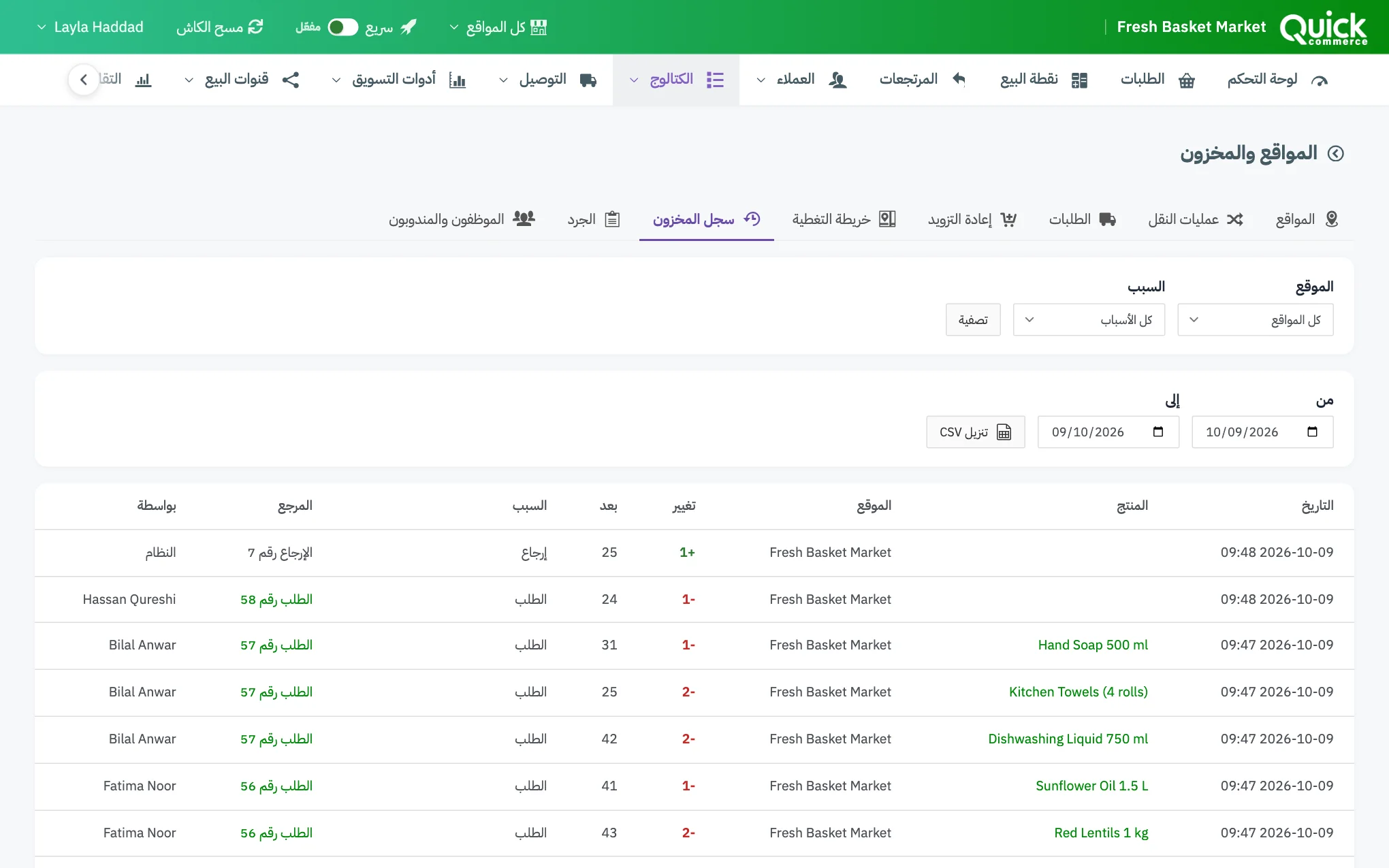Click the orders basket icon in navbar
Image resolution: width=1389 pixels, height=868 pixels.
(x=1187, y=80)
